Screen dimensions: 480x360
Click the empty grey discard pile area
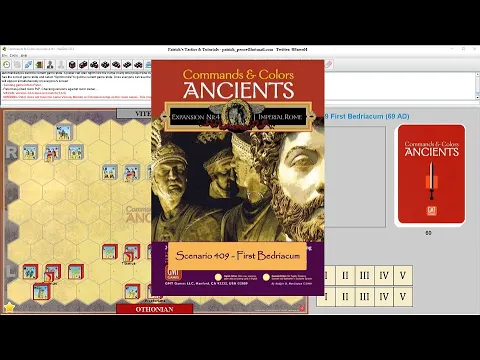pos(355,177)
